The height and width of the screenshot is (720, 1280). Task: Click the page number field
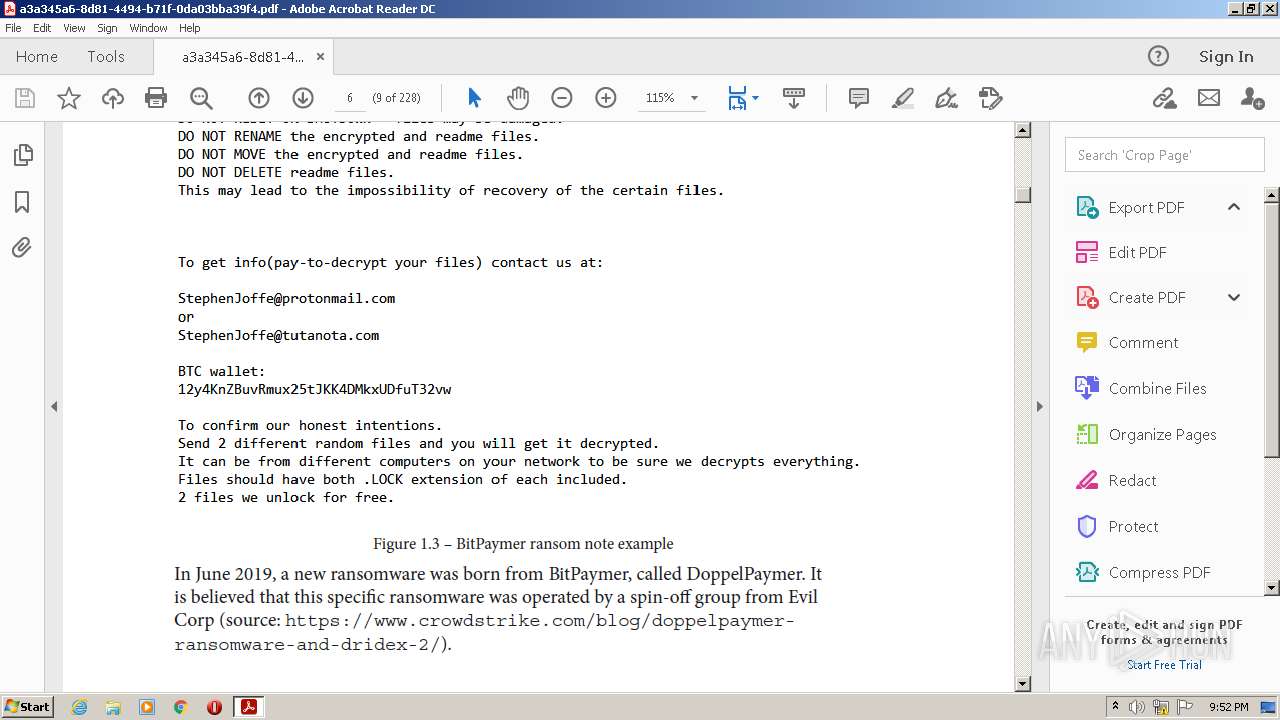click(x=349, y=98)
